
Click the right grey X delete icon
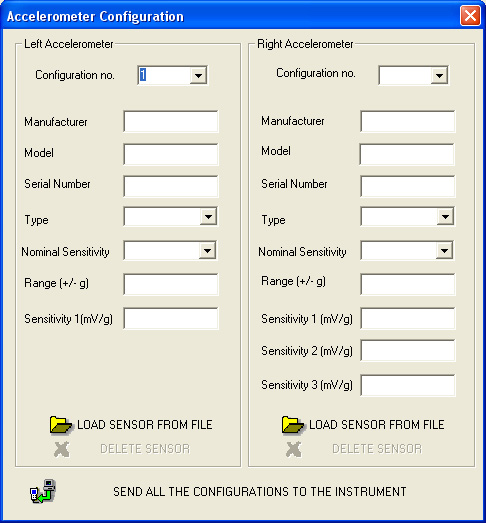coord(294,449)
